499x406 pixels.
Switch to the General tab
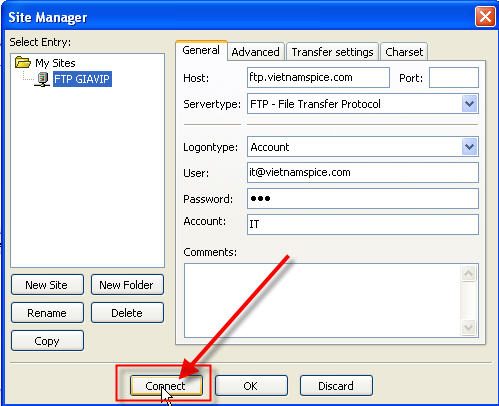(x=201, y=50)
